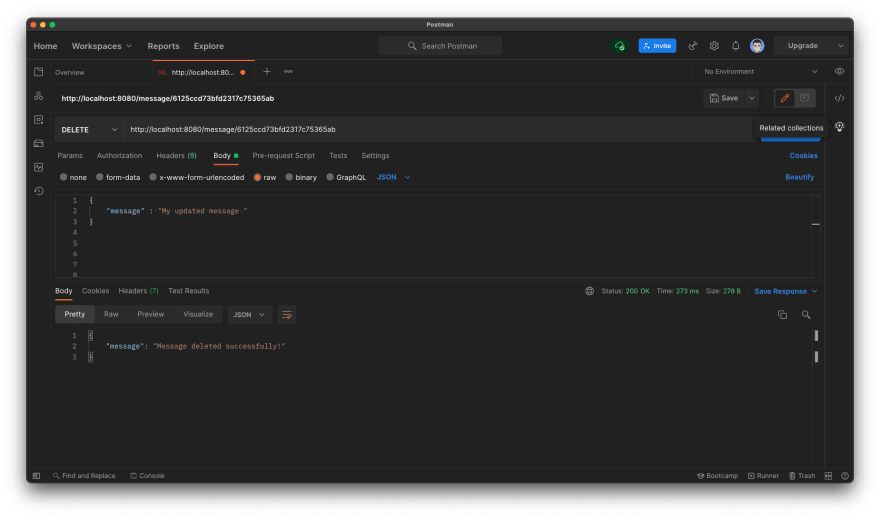Screen dimensions: 880x518
Task: Search the response with magnifier icon
Action: (x=806, y=315)
